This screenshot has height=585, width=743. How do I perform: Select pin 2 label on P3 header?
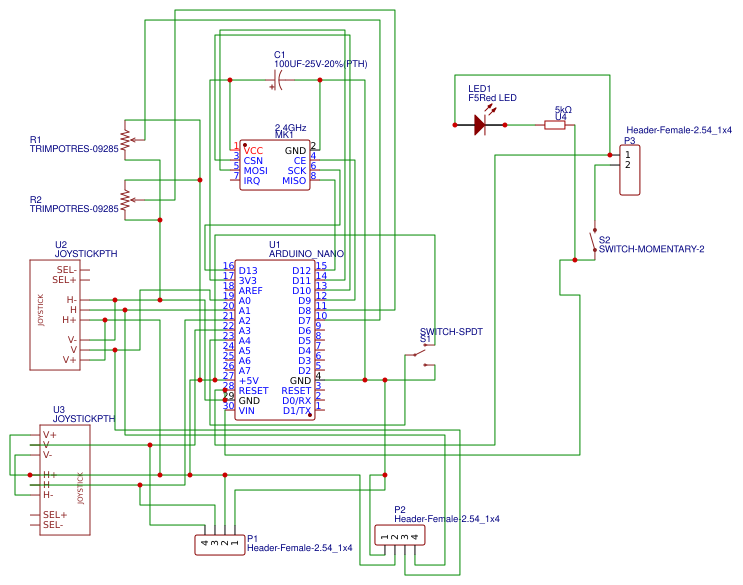pyautogui.click(x=628, y=165)
